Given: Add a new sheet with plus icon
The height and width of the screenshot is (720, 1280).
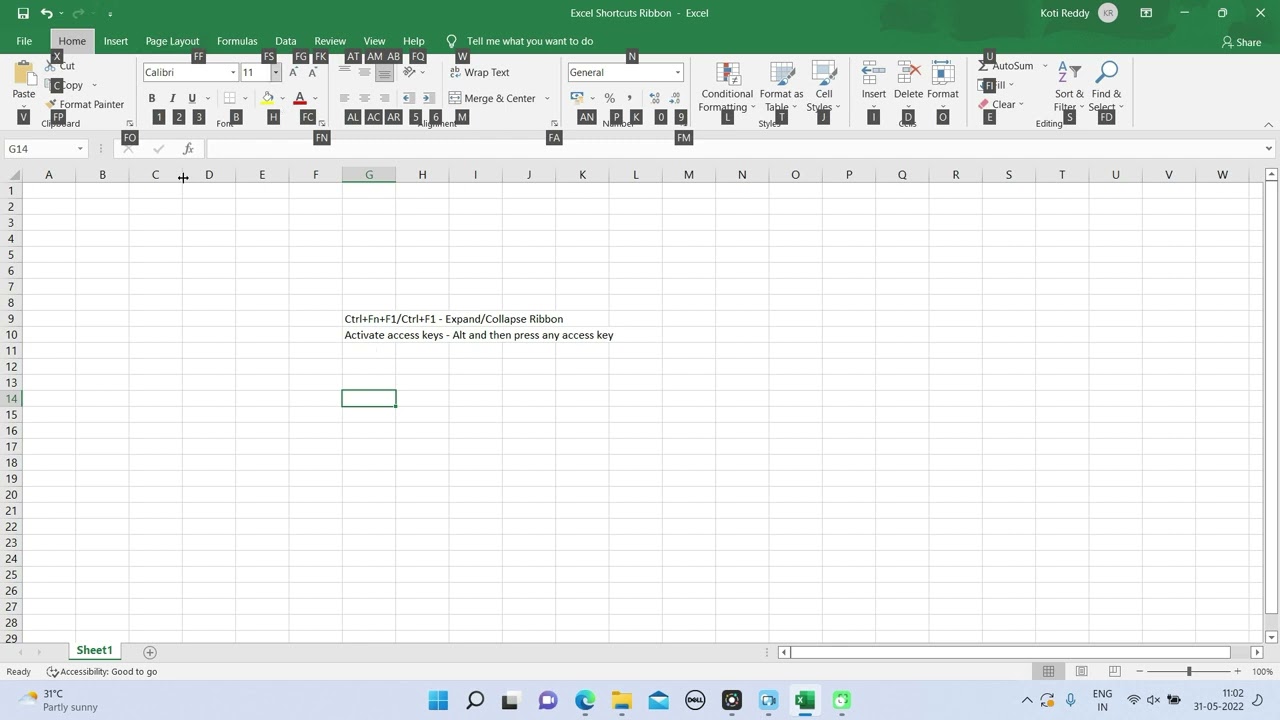Looking at the screenshot, I should pos(150,652).
